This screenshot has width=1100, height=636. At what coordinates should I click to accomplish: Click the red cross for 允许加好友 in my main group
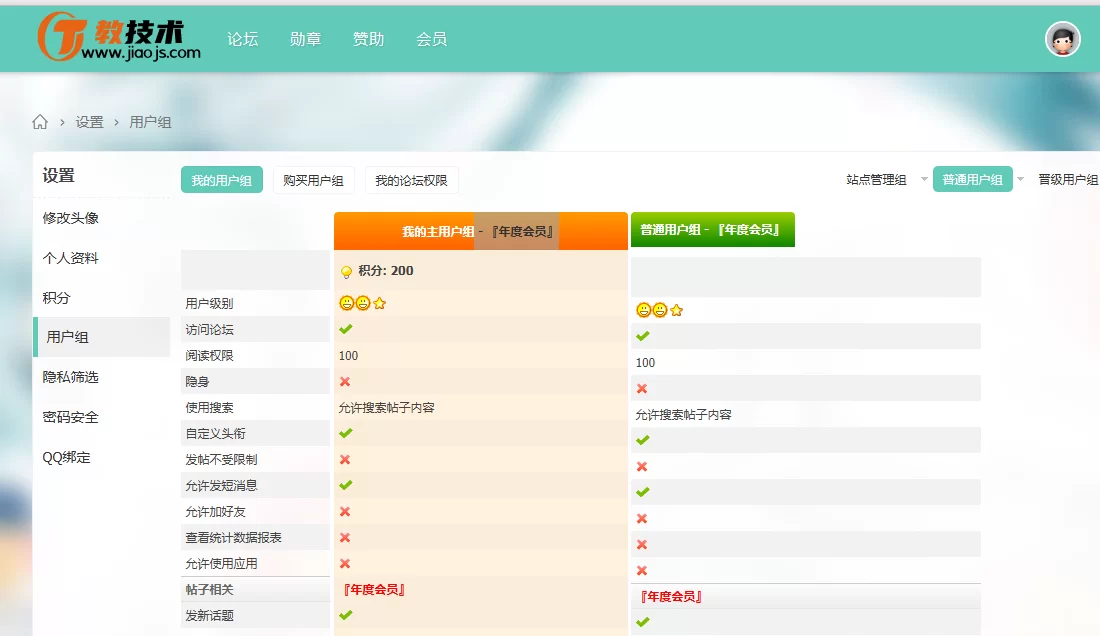(x=344, y=511)
